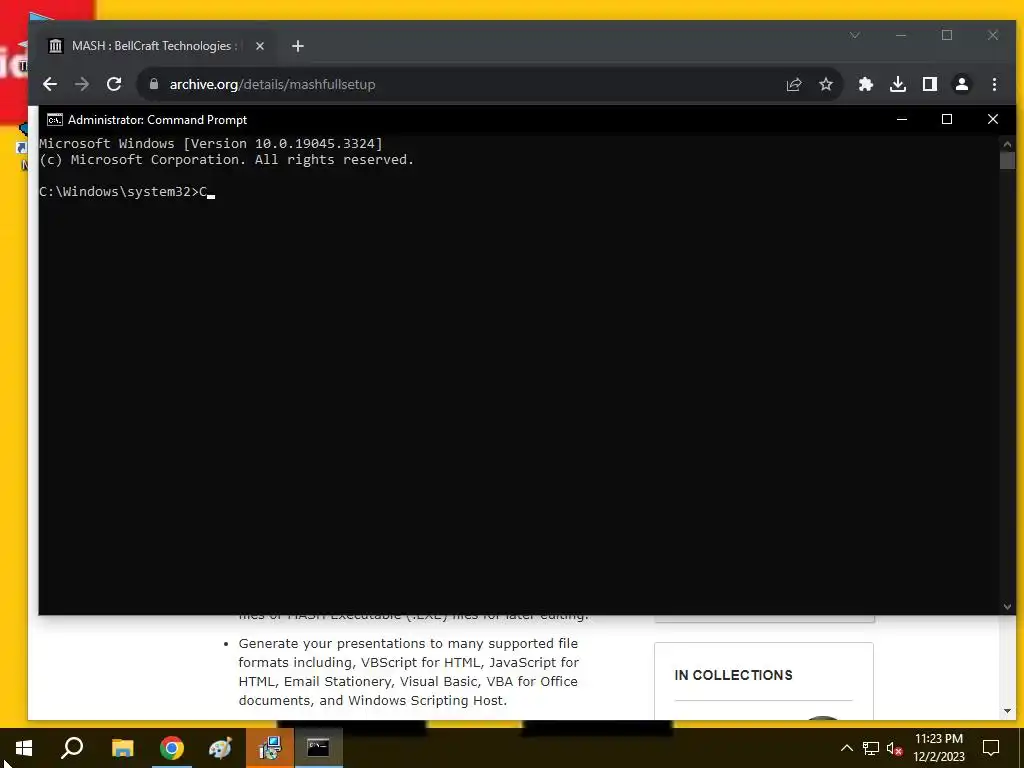The height and width of the screenshot is (768, 1024).
Task: Maximize the Command Prompt window
Action: pos(947,120)
